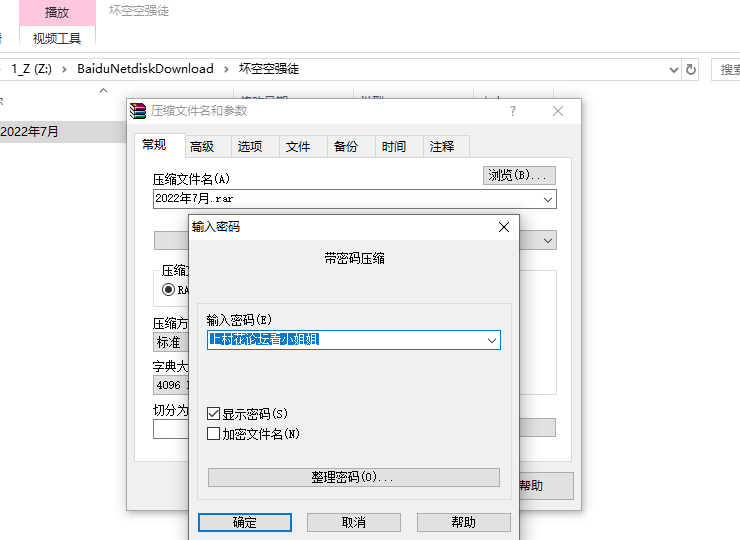740x540 pixels.
Task: Navigate to BaiduNetdiskDownload in the breadcrumb
Action: coord(145,69)
